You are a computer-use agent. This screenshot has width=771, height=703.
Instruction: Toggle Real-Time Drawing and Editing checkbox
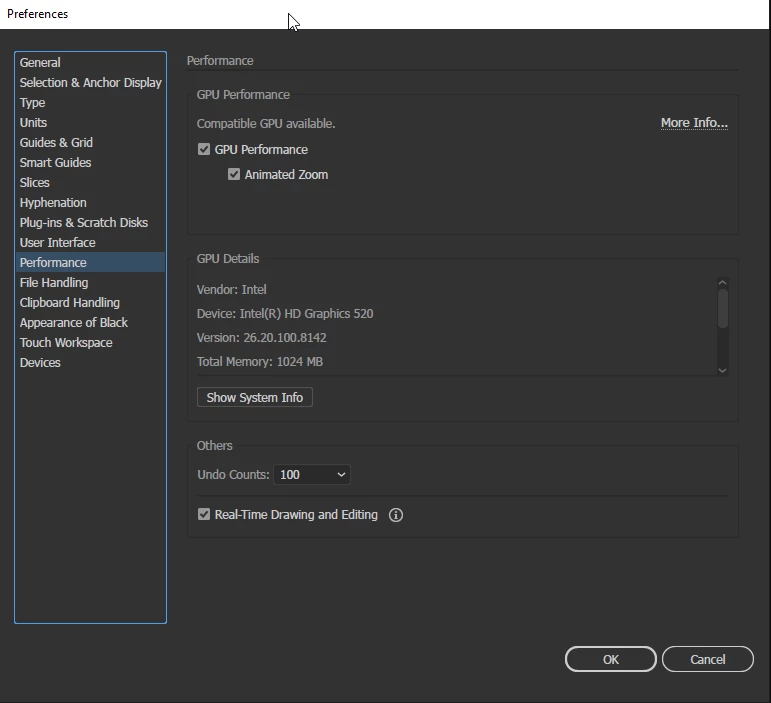coord(204,514)
